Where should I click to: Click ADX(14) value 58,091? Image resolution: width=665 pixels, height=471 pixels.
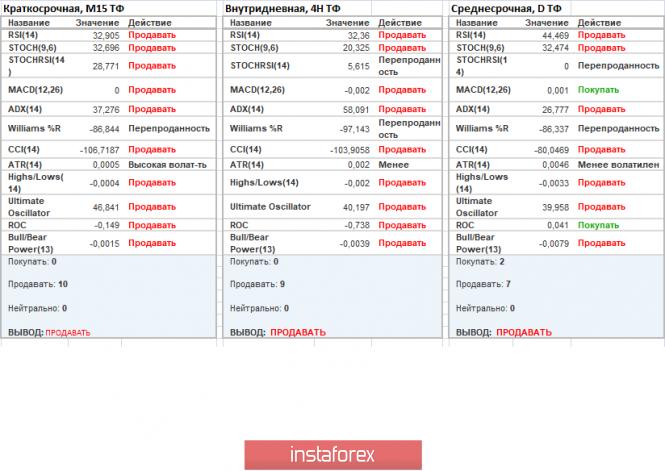[356, 110]
